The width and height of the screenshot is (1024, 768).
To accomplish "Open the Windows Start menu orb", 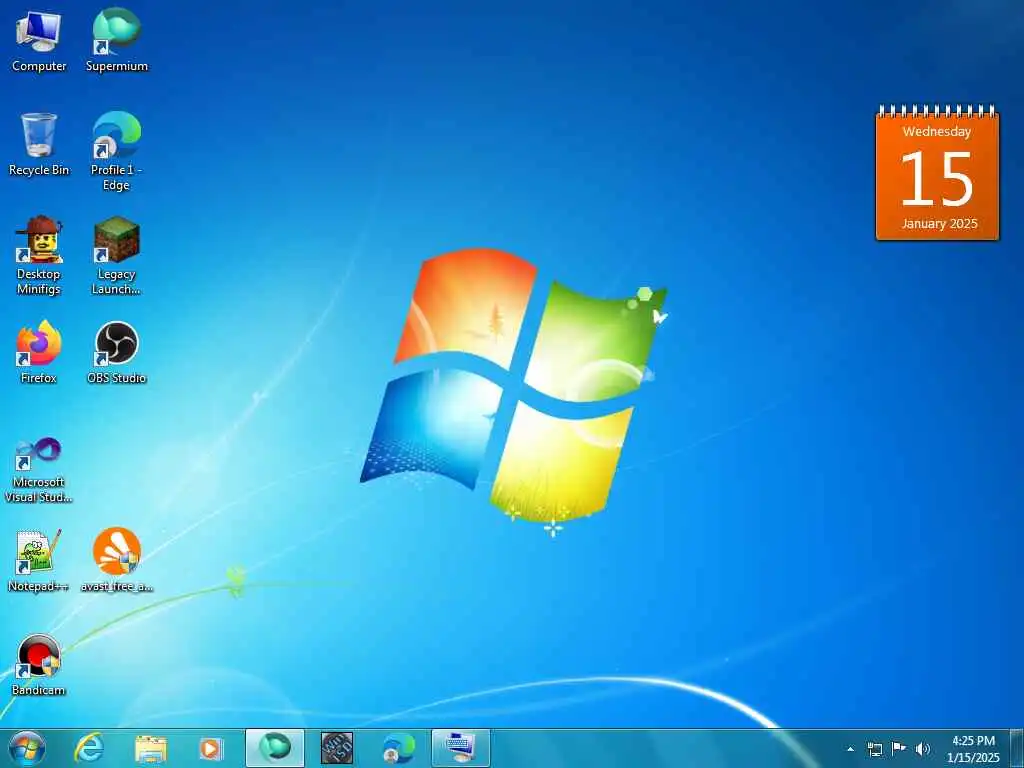I will (x=27, y=749).
